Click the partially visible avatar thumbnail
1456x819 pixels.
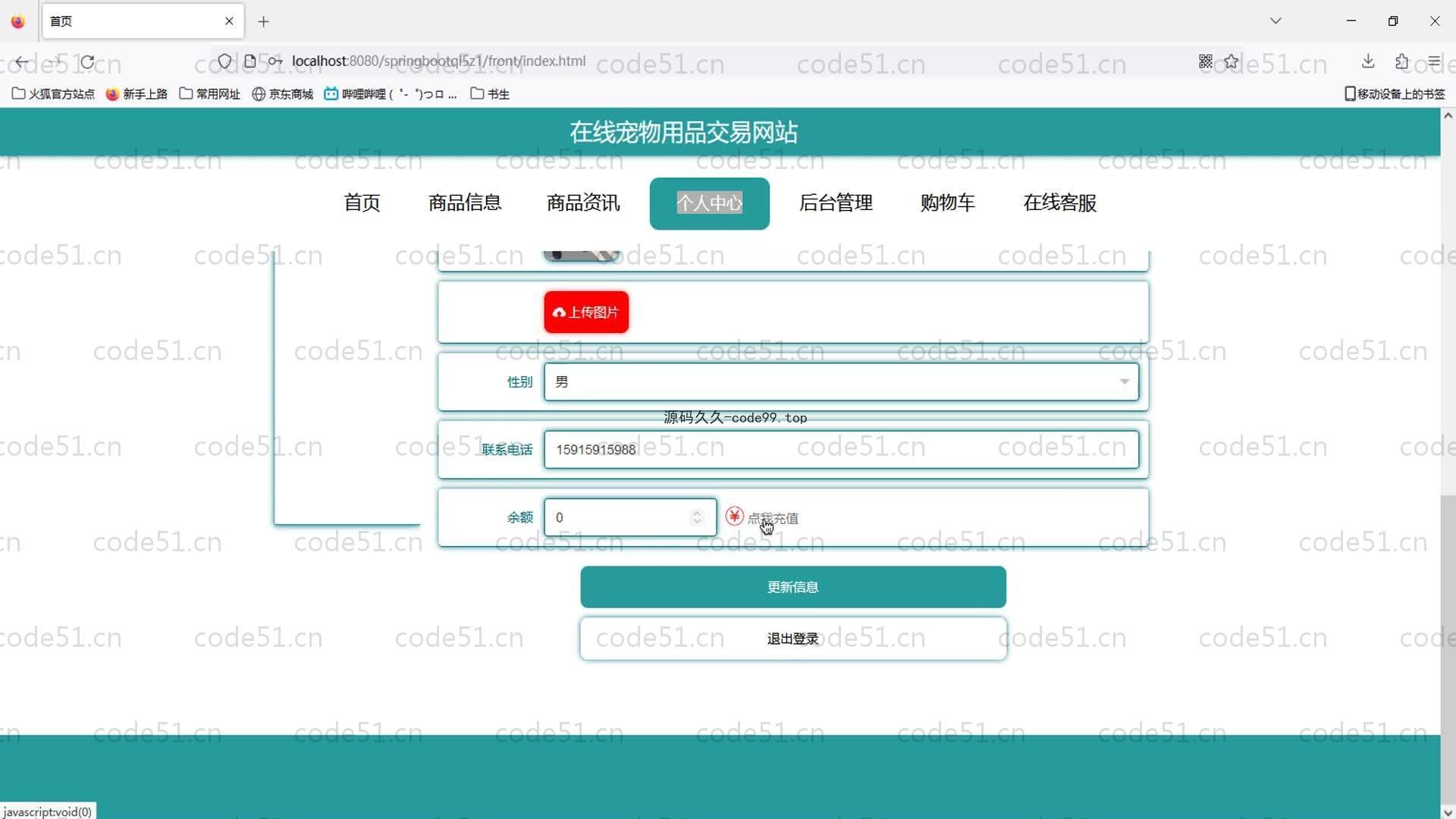(582, 256)
